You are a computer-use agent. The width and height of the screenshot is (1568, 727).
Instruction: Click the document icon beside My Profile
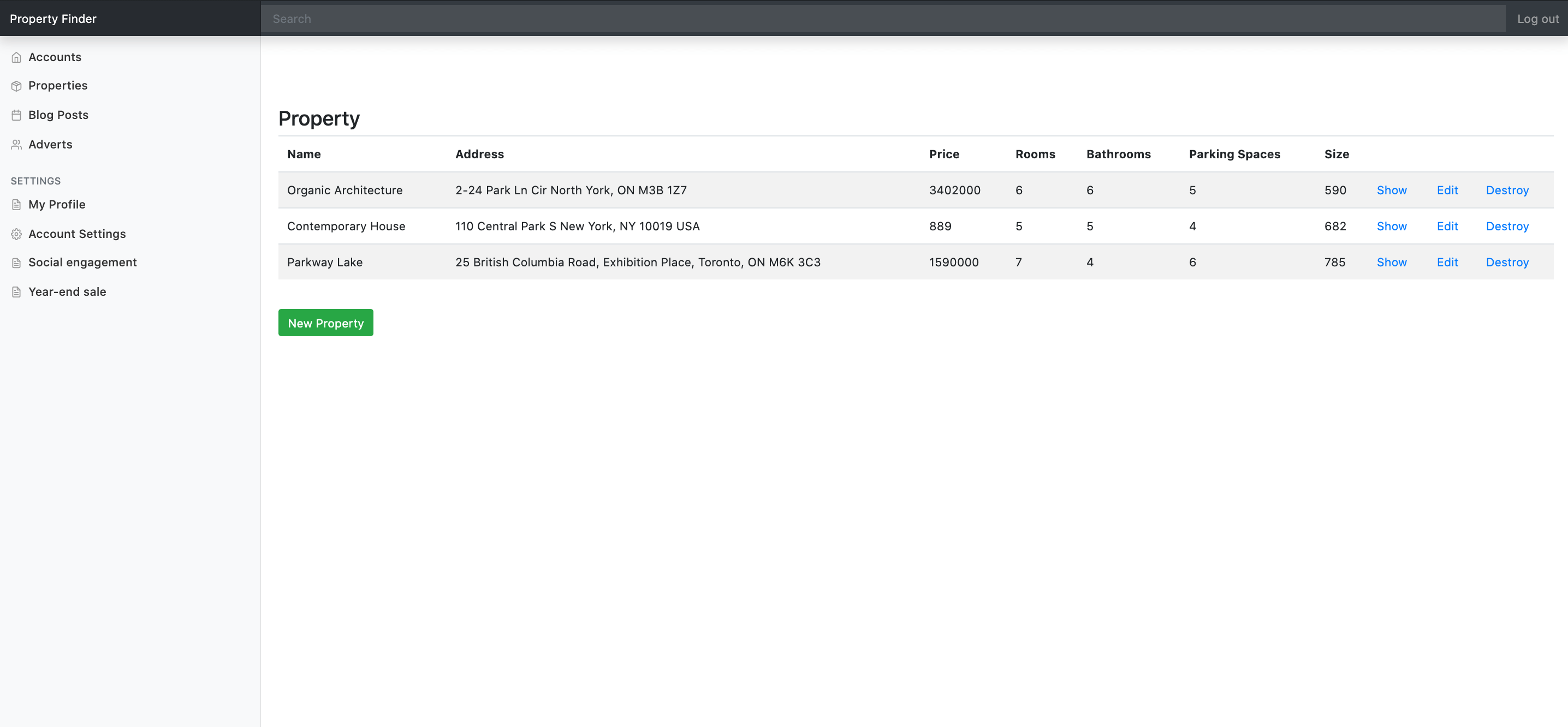pos(16,205)
